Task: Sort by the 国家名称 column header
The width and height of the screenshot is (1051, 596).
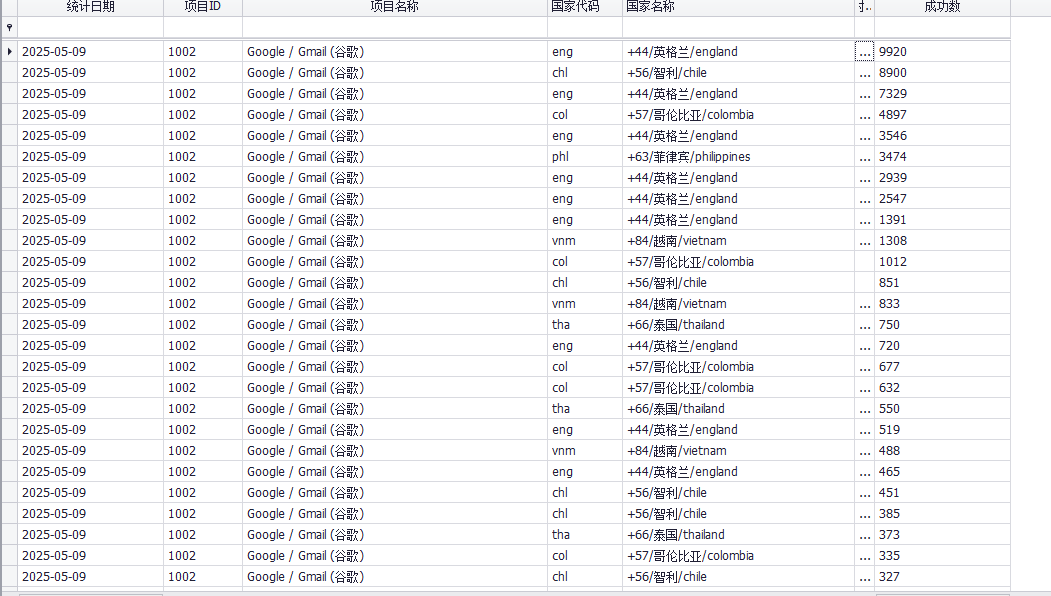Action: pos(738,7)
